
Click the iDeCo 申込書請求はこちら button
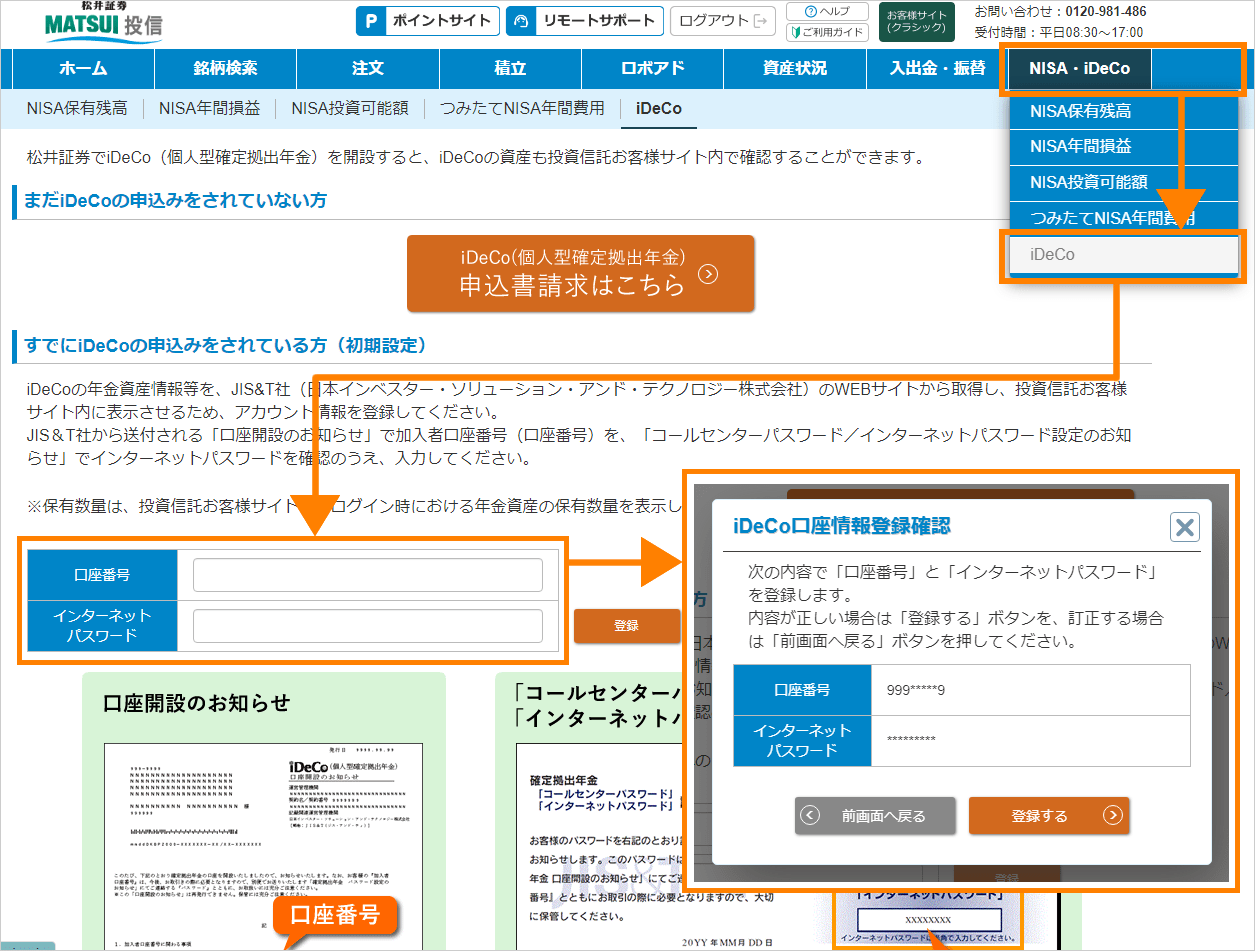pyautogui.click(x=580, y=273)
